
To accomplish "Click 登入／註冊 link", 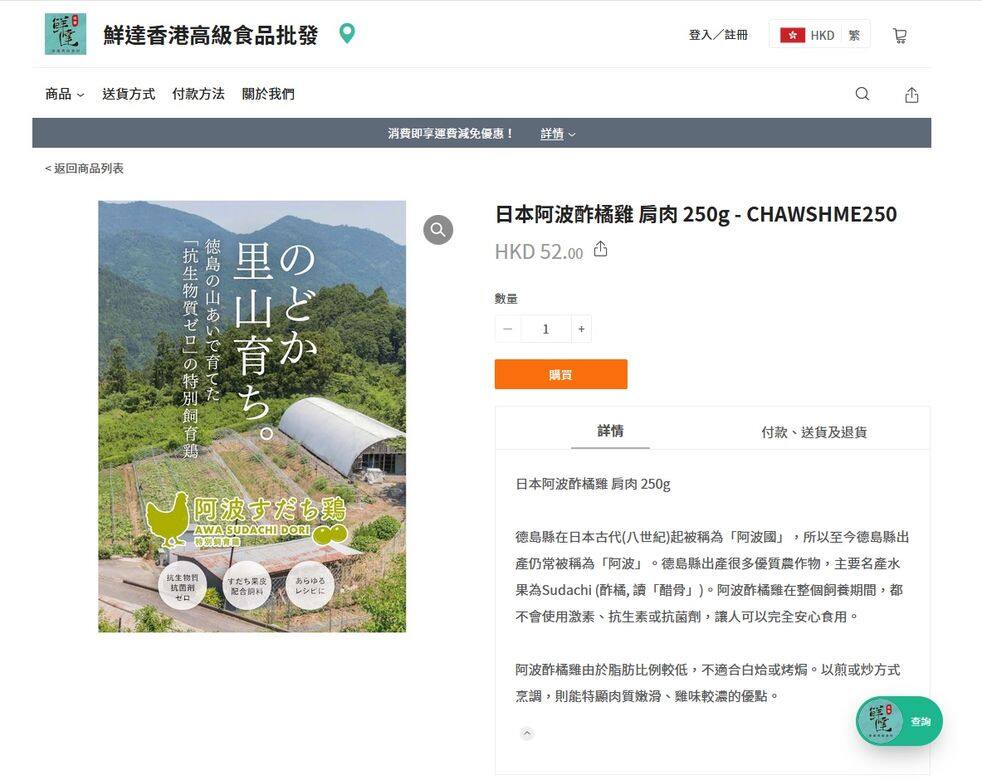I will 718,35.
